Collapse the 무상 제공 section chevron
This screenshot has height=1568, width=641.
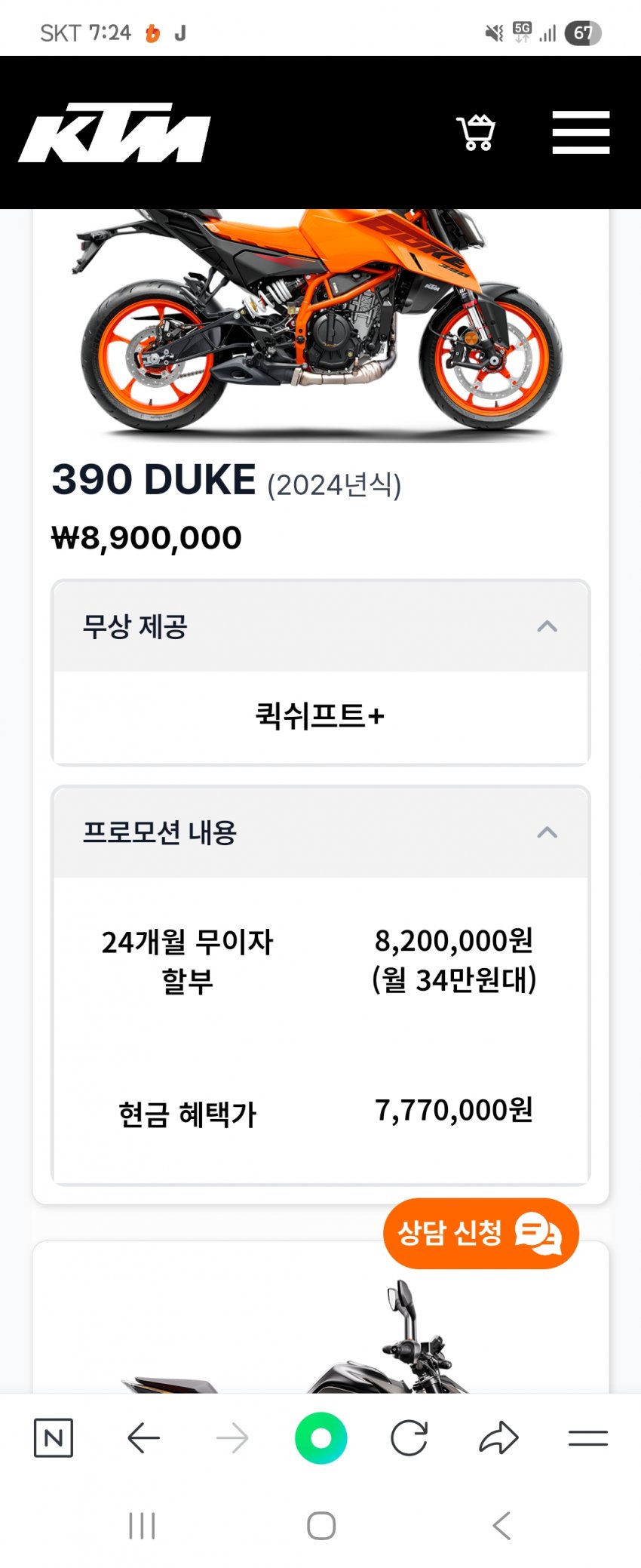[547, 626]
